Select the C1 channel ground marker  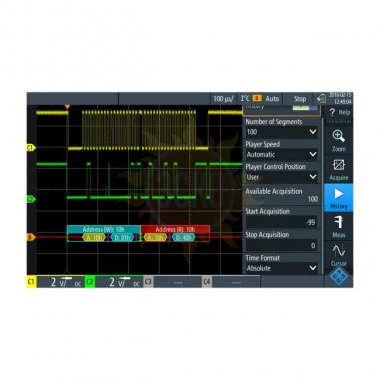pos(31,147)
